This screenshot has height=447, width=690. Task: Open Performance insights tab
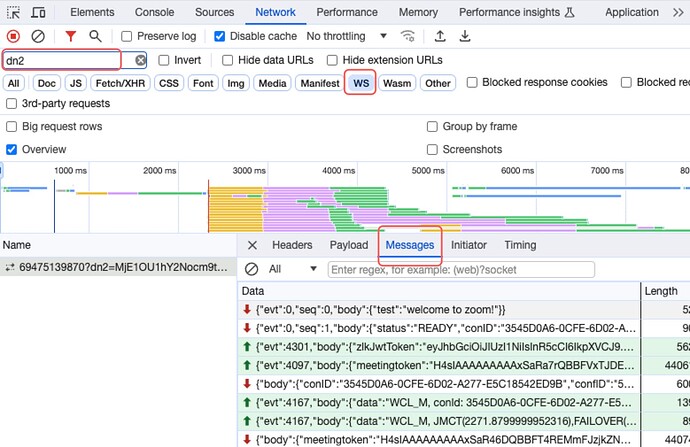pyautogui.click(x=517, y=12)
